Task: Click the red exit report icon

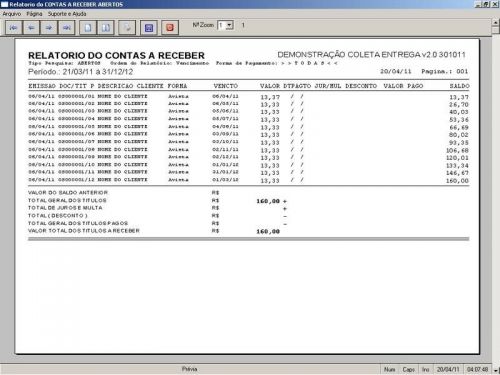Action: 170,27
